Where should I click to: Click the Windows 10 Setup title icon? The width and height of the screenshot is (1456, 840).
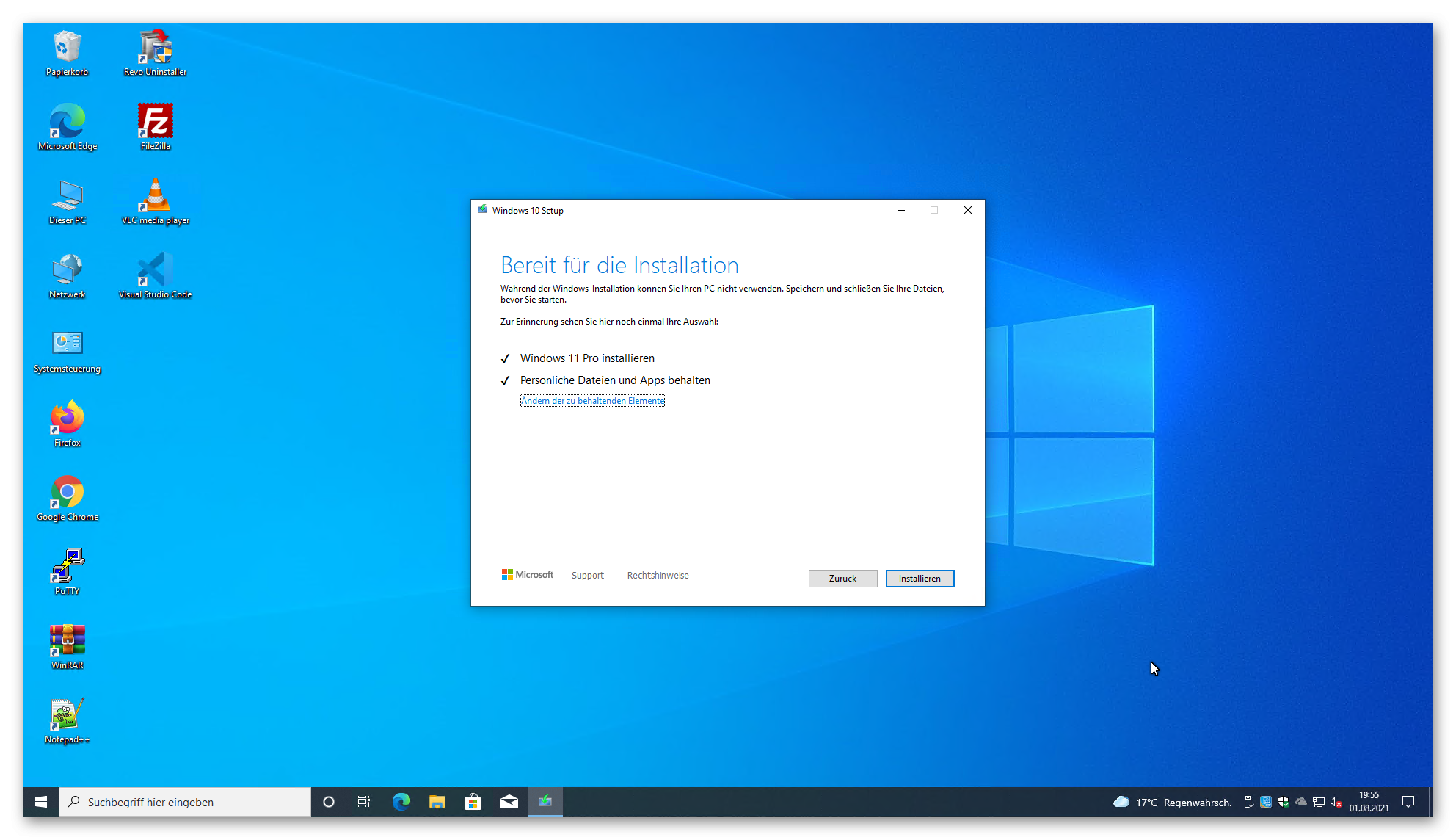tap(483, 210)
